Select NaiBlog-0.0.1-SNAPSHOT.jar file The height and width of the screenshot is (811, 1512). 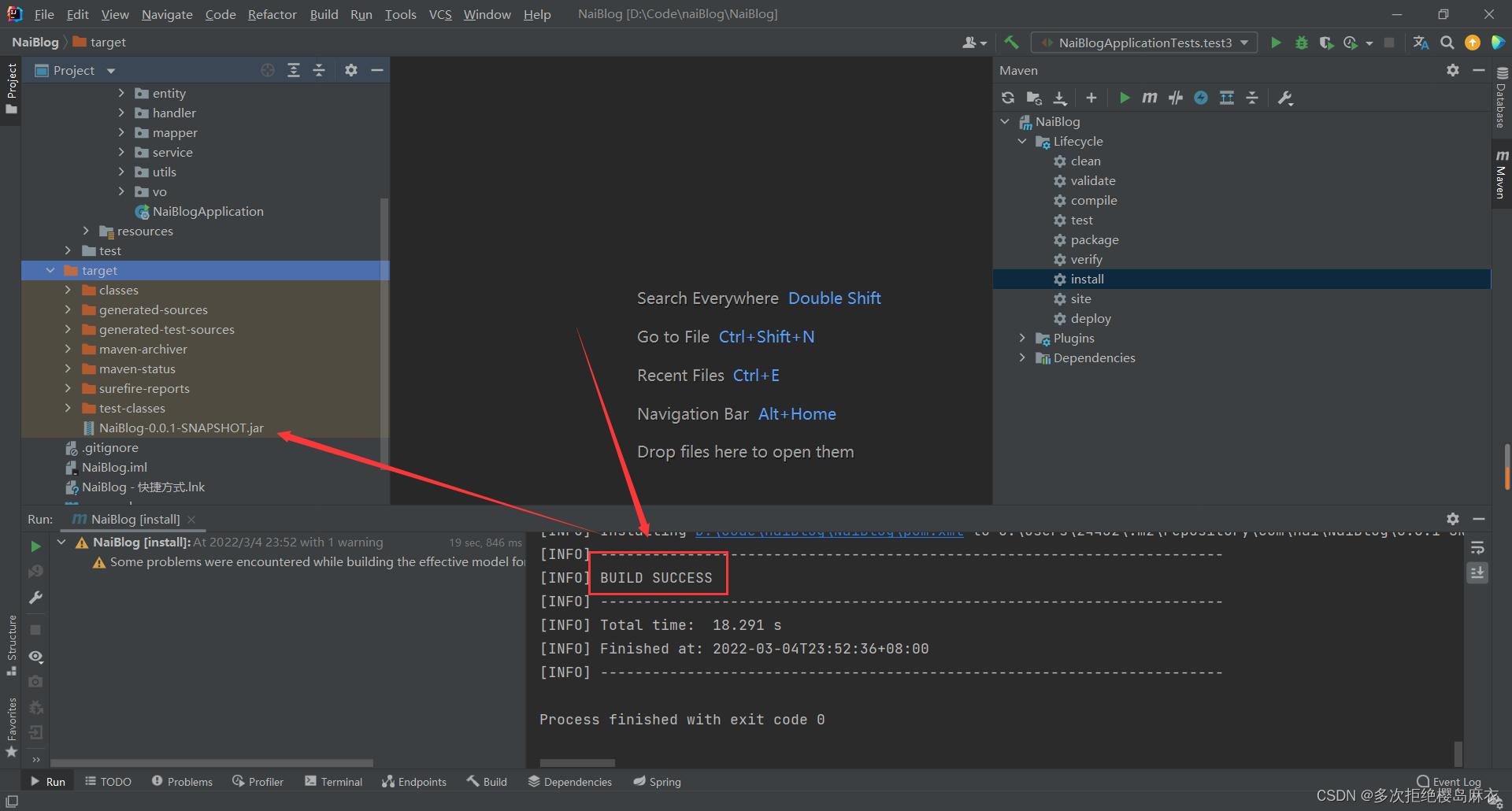181,428
